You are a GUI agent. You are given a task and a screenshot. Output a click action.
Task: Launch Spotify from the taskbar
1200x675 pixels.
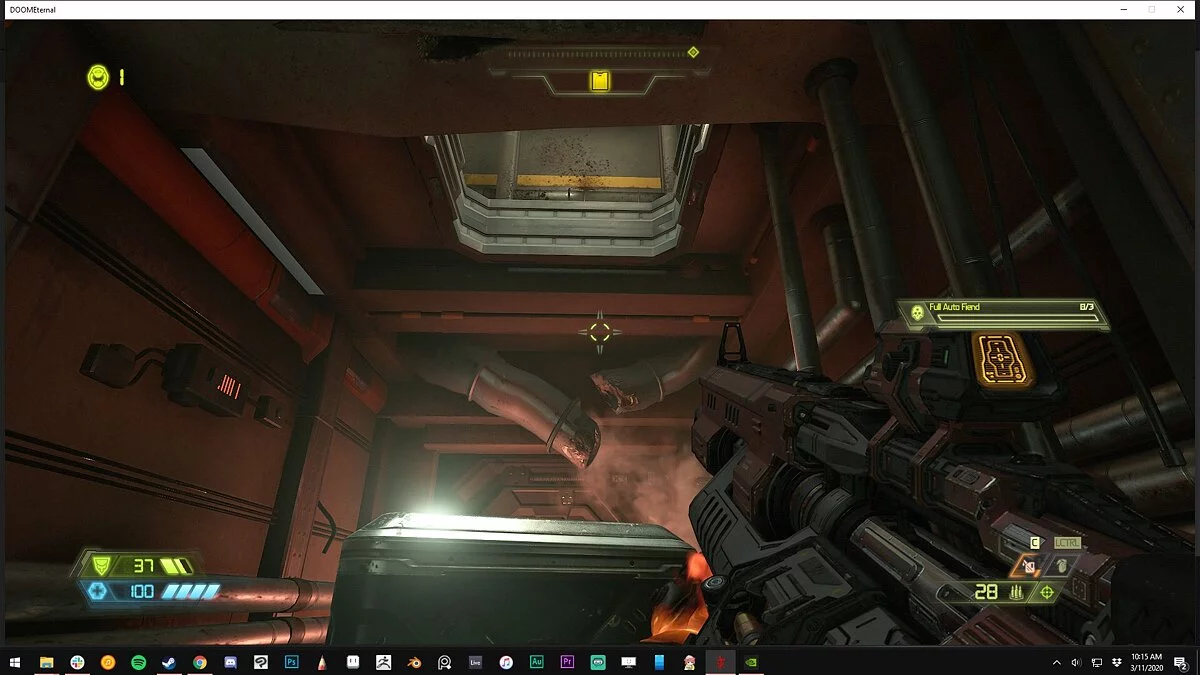click(138, 662)
